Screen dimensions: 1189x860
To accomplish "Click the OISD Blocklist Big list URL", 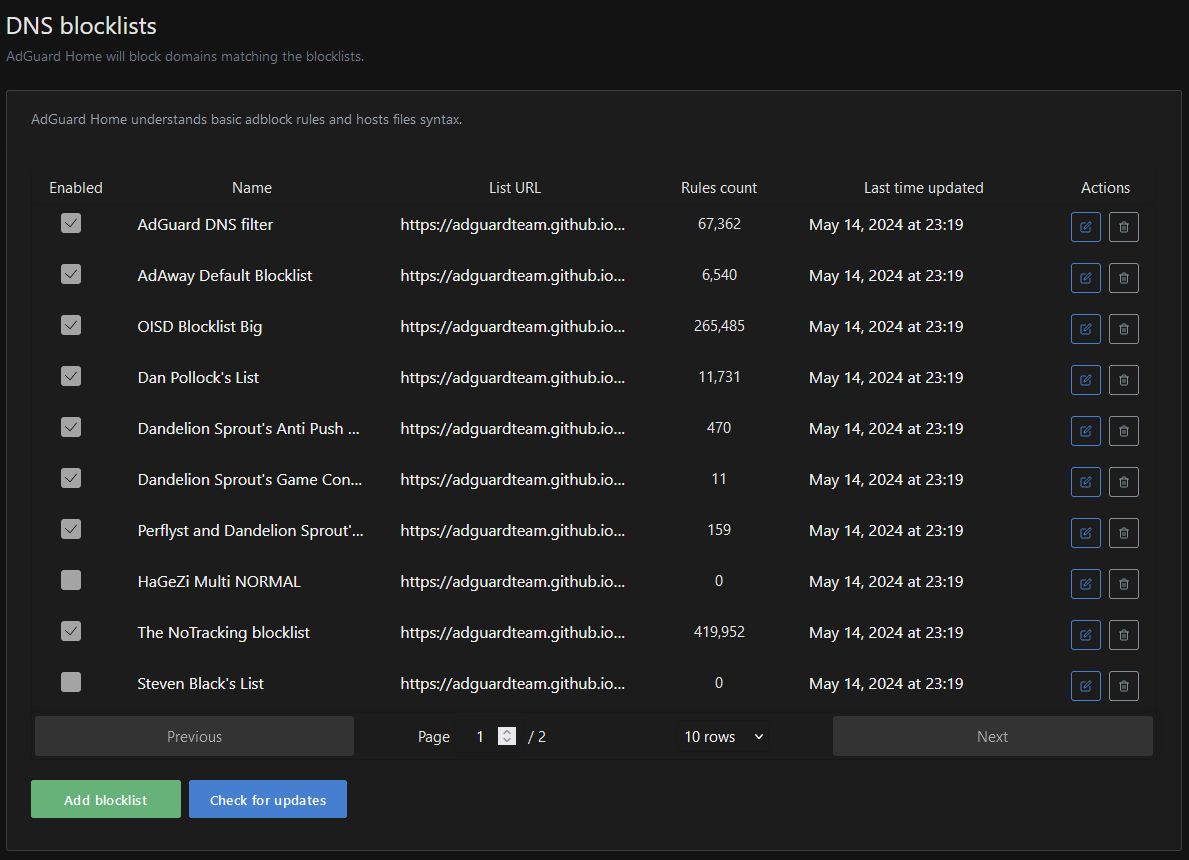I will [513, 327].
